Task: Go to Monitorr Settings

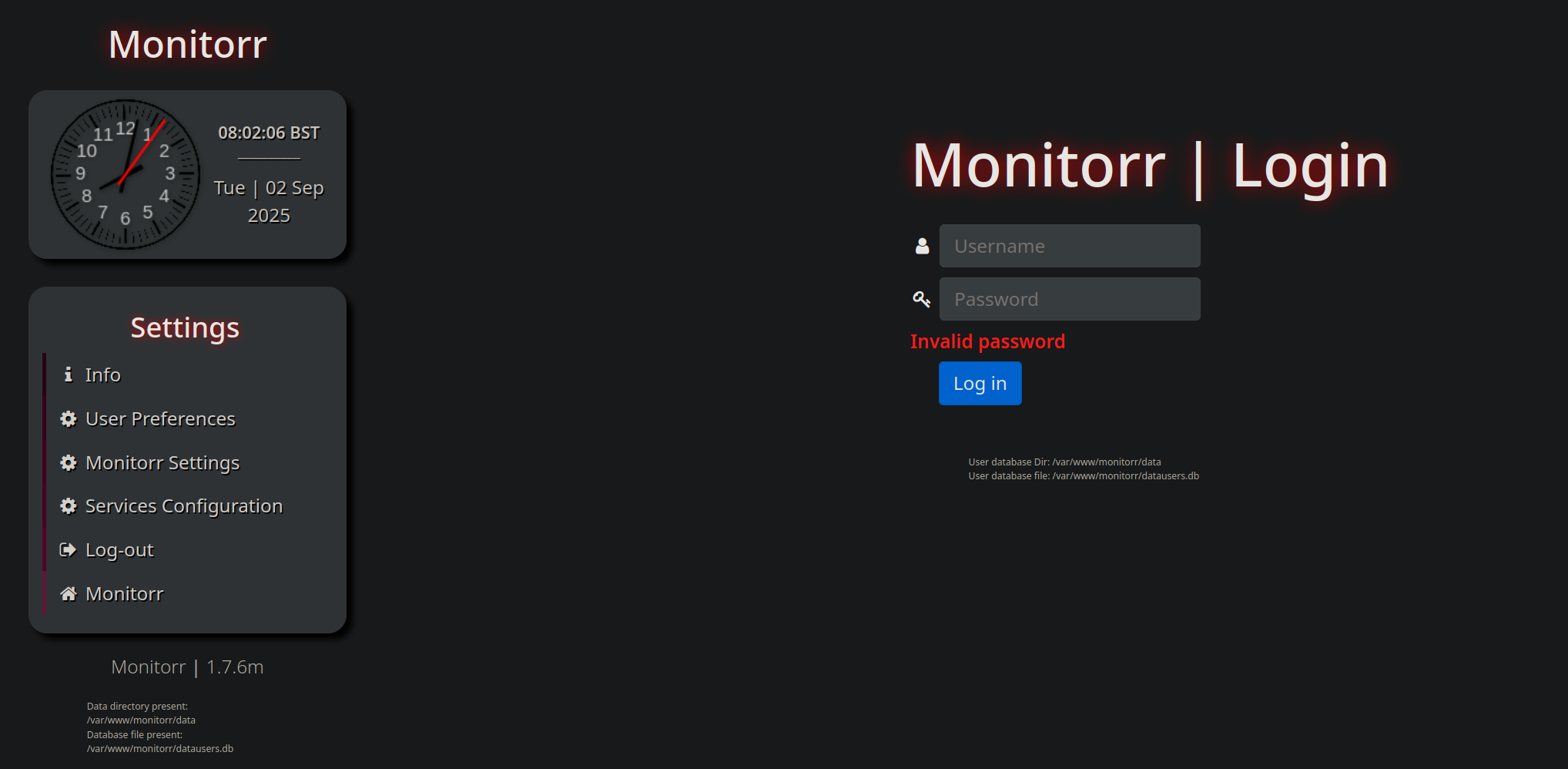Action: (x=162, y=462)
